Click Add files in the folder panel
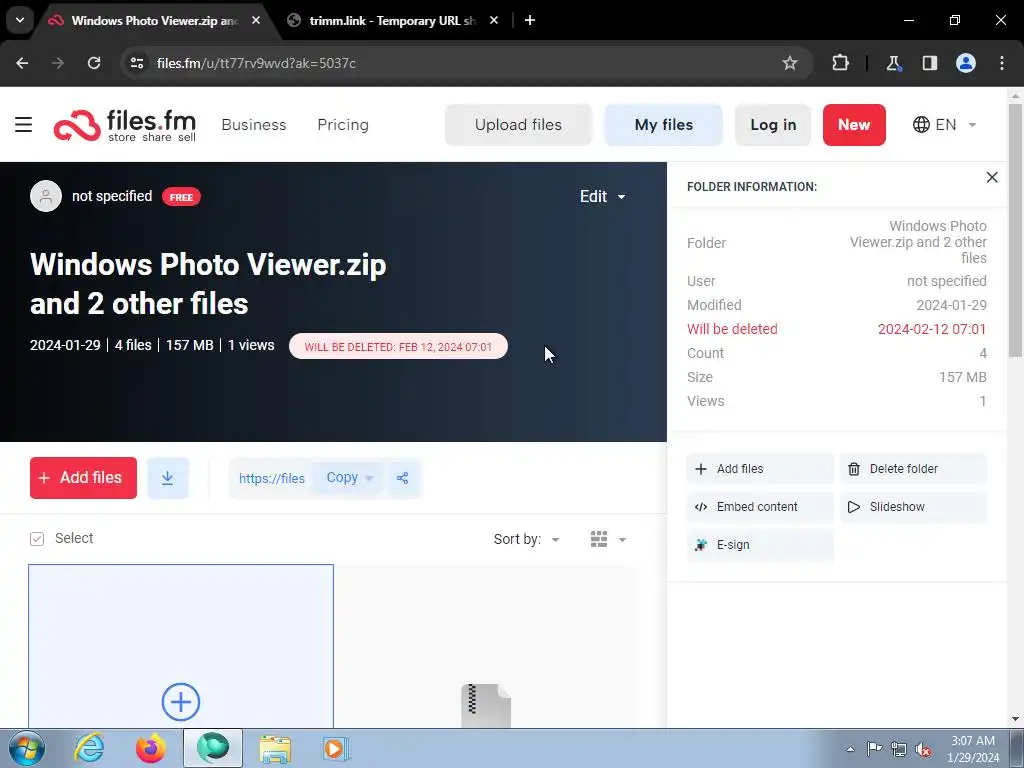Viewport: 1024px width, 768px height. point(760,469)
